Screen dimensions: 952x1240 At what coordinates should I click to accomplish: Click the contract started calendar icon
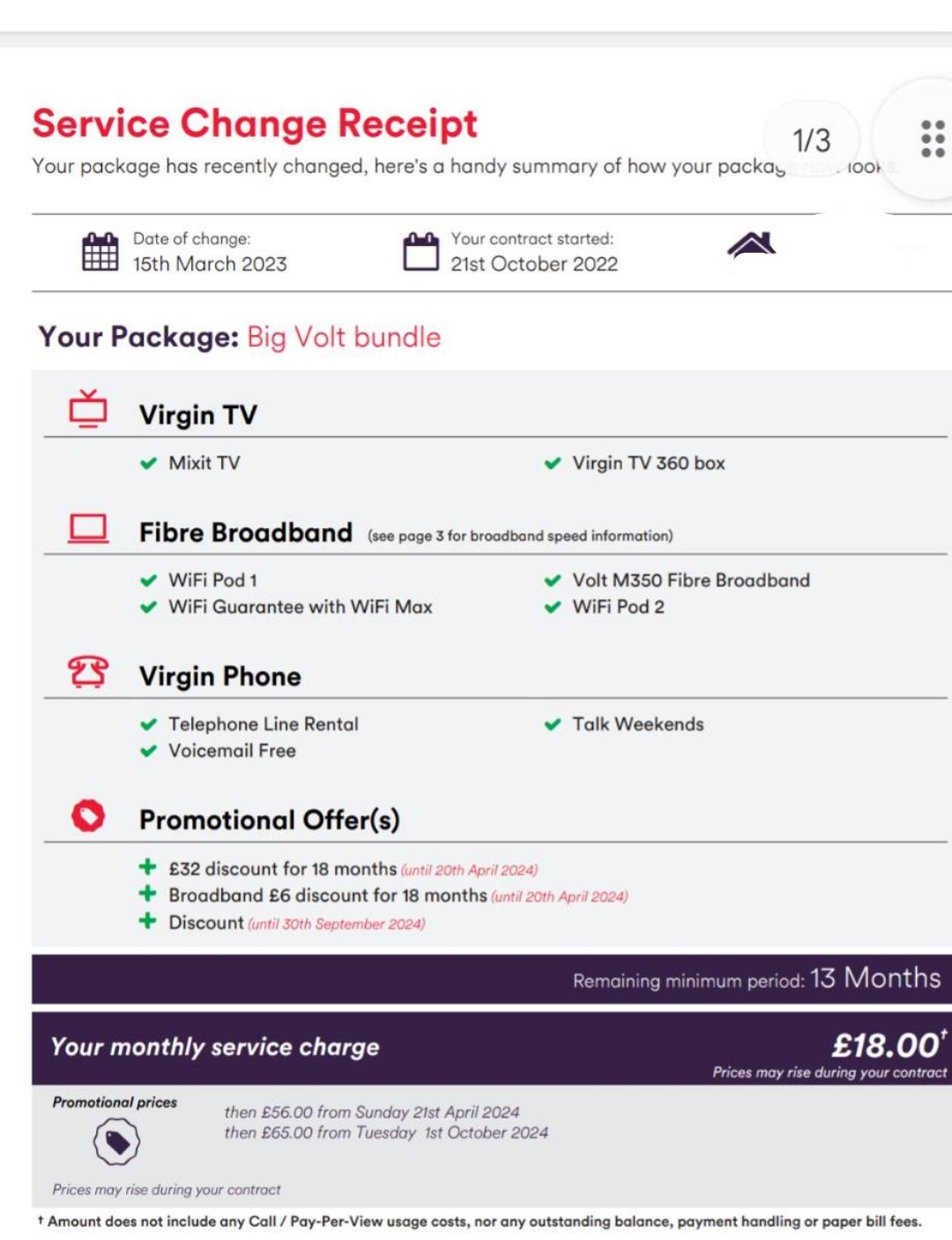420,251
